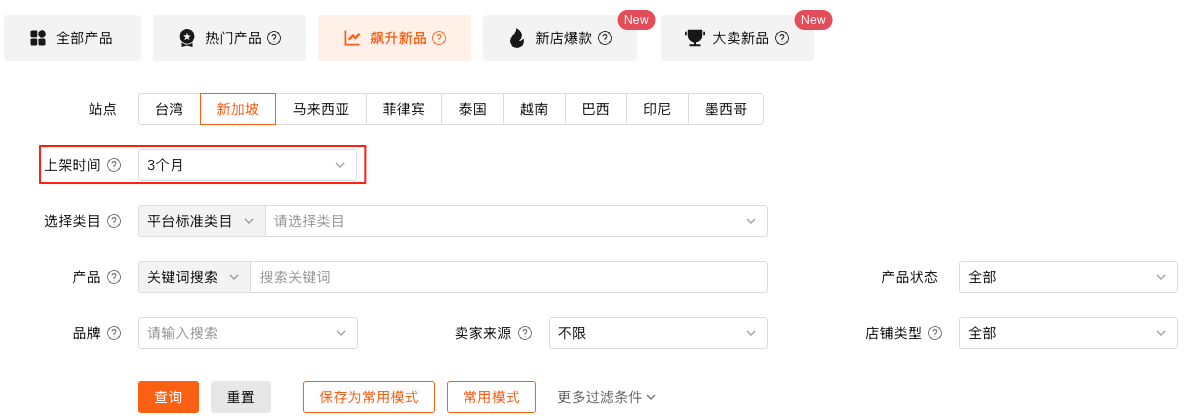Click help icon beside 飙升新品 tab
The width and height of the screenshot is (1194, 419).
point(439,38)
